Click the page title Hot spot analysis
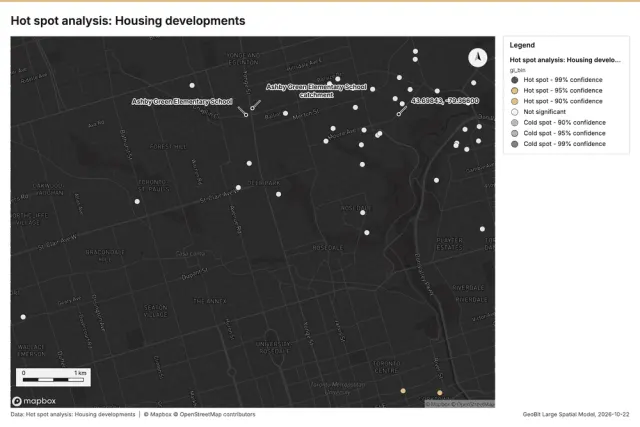The image size is (640, 427). pyautogui.click(x=128, y=21)
